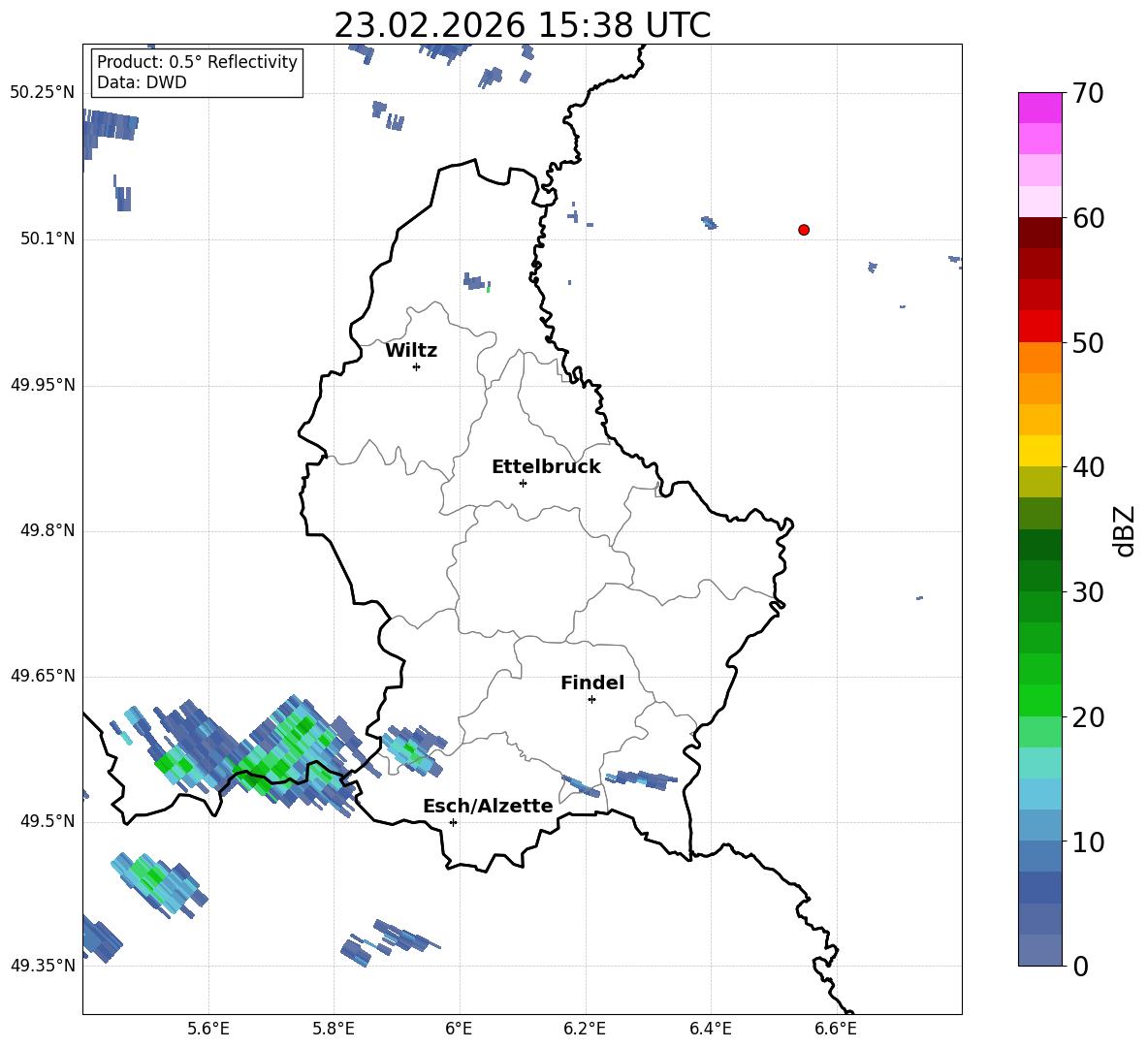
Task: Click the timestamp title 23.02.2026 15:38 UTC
Action: click(x=522, y=25)
